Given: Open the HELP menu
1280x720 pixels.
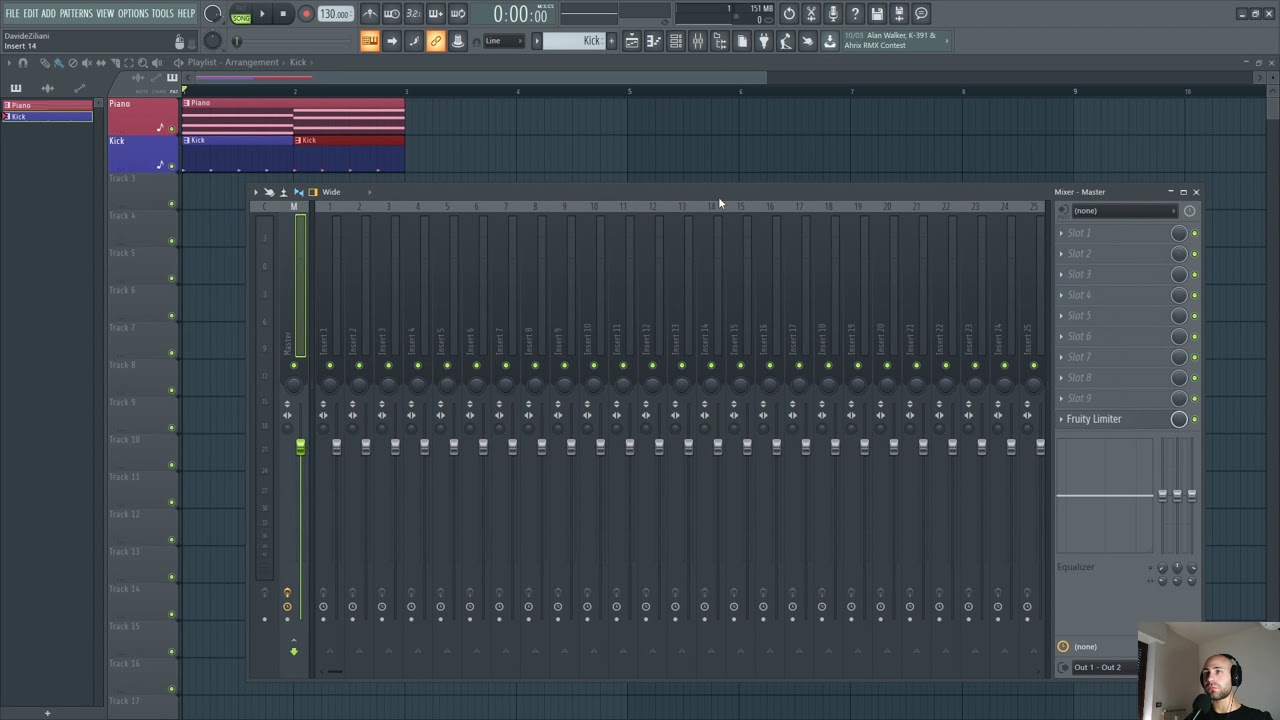Looking at the screenshot, I should click(186, 13).
